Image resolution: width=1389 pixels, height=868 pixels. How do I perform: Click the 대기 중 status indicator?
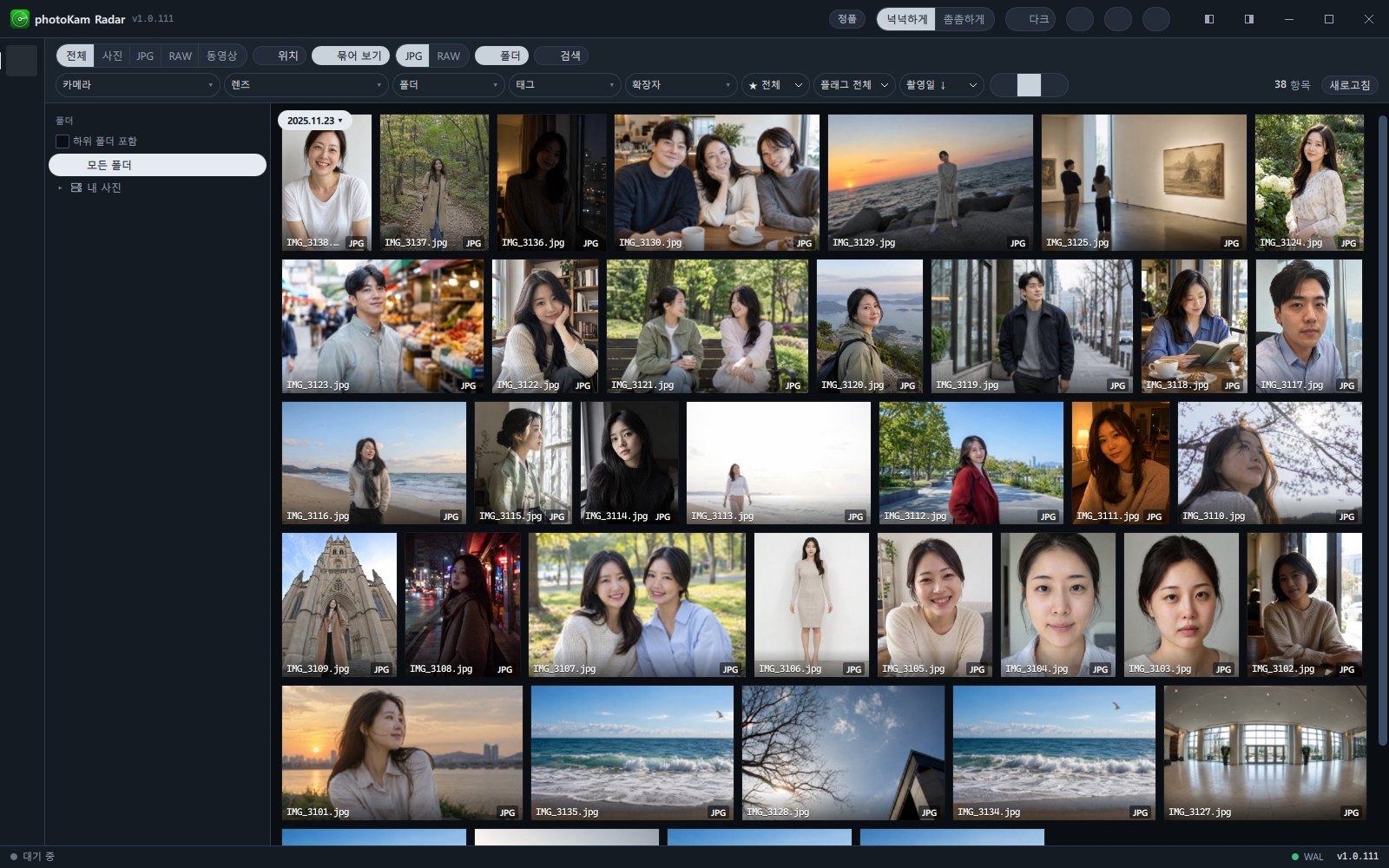[x=32, y=857]
